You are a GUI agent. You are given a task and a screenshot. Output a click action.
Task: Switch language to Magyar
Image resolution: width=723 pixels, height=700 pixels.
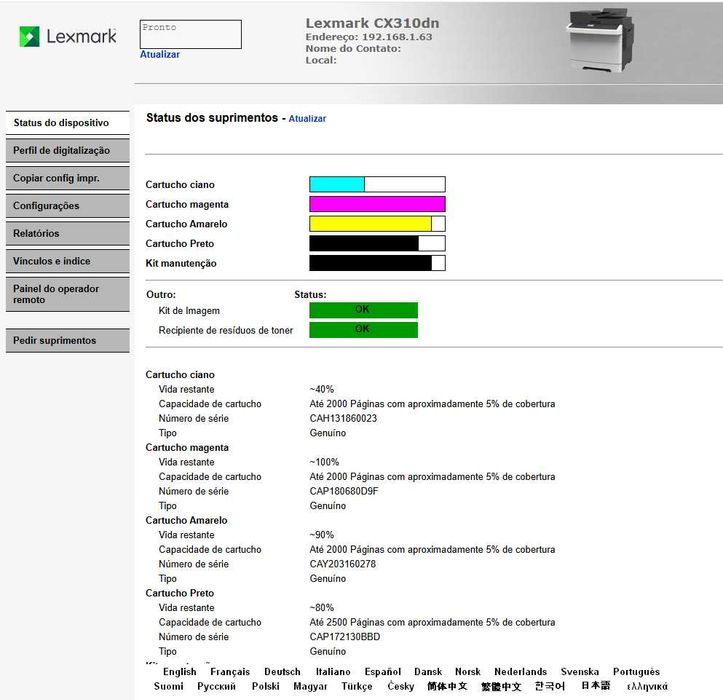pos(310,686)
